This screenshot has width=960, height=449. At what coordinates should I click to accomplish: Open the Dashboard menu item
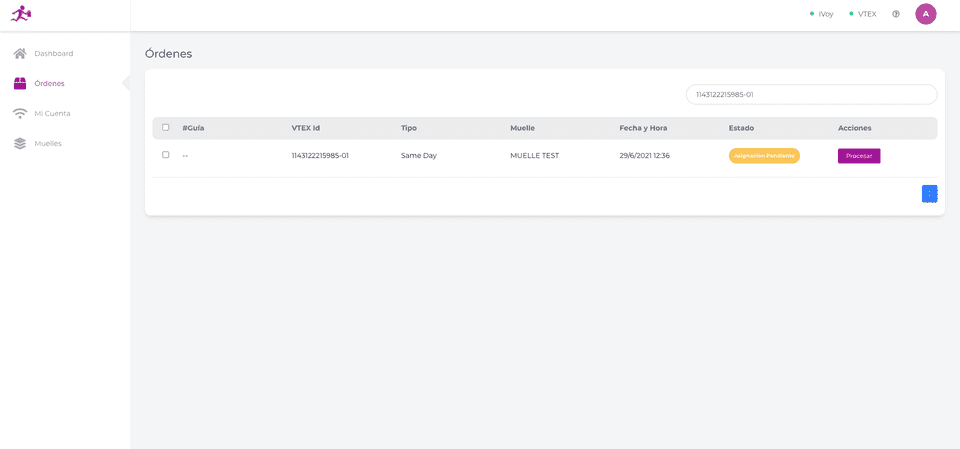[x=53, y=53]
